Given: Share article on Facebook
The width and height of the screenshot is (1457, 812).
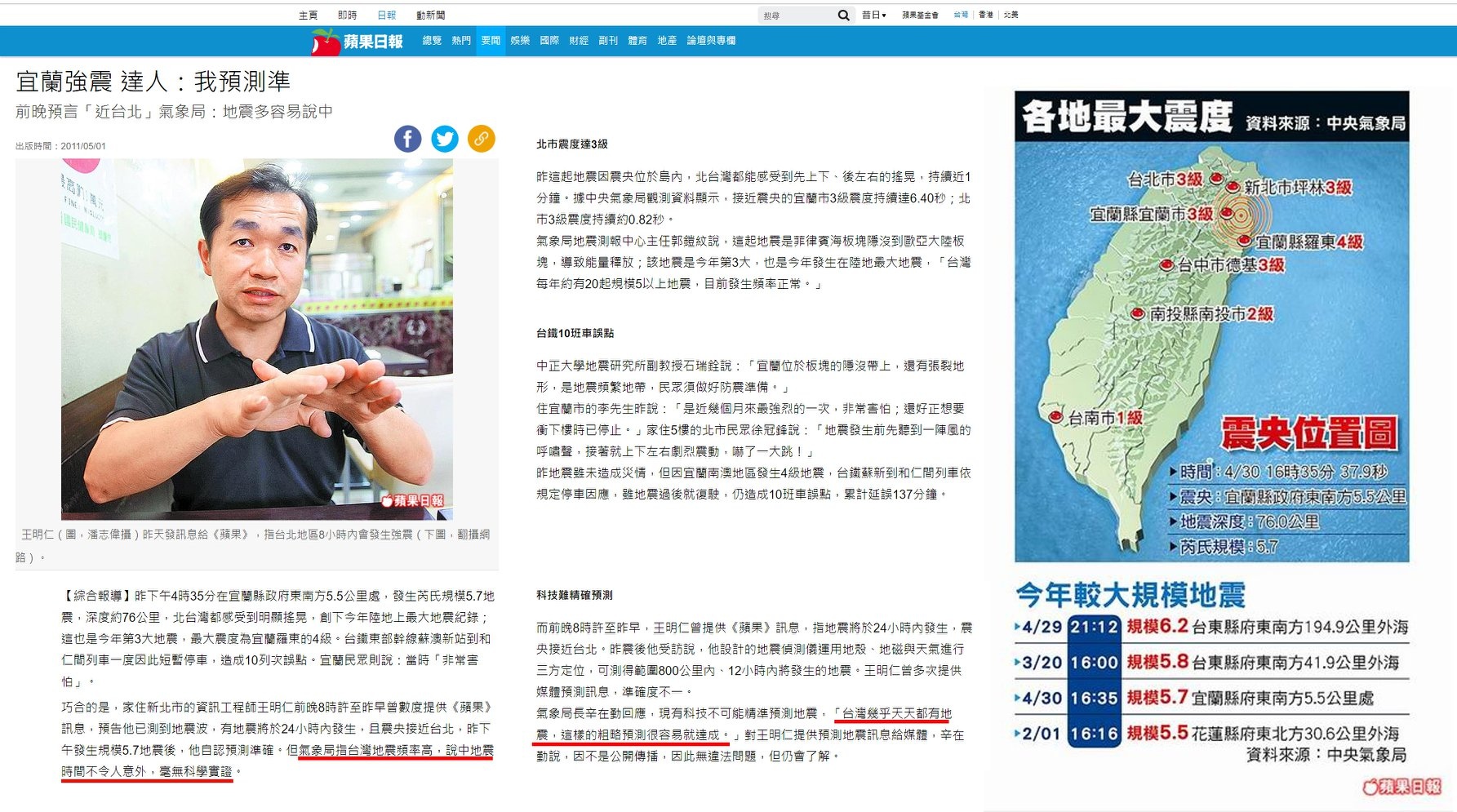Looking at the screenshot, I should (x=408, y=139).
